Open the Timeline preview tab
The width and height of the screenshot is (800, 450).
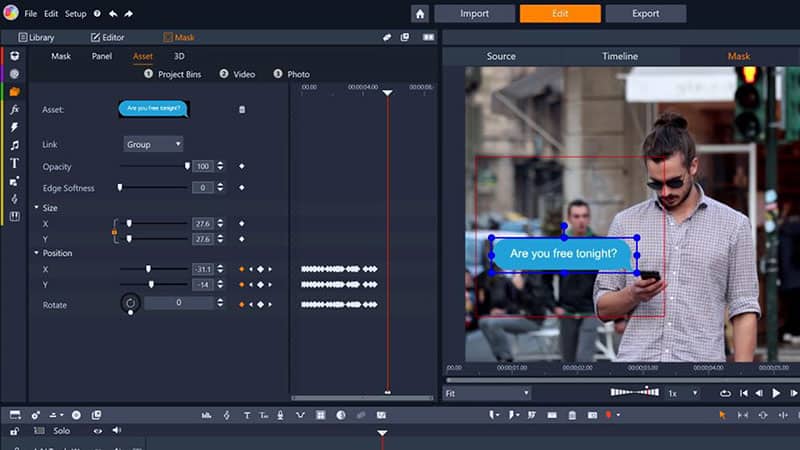[620, 56]
